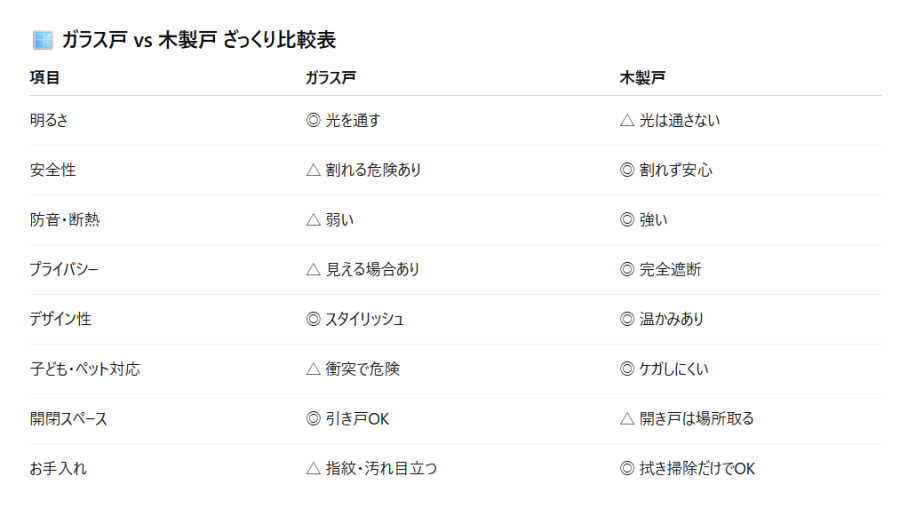The image size is (900, 508).
Task: Click the △ symbol before 開き戸は場所取る
Action: [627, 418]
